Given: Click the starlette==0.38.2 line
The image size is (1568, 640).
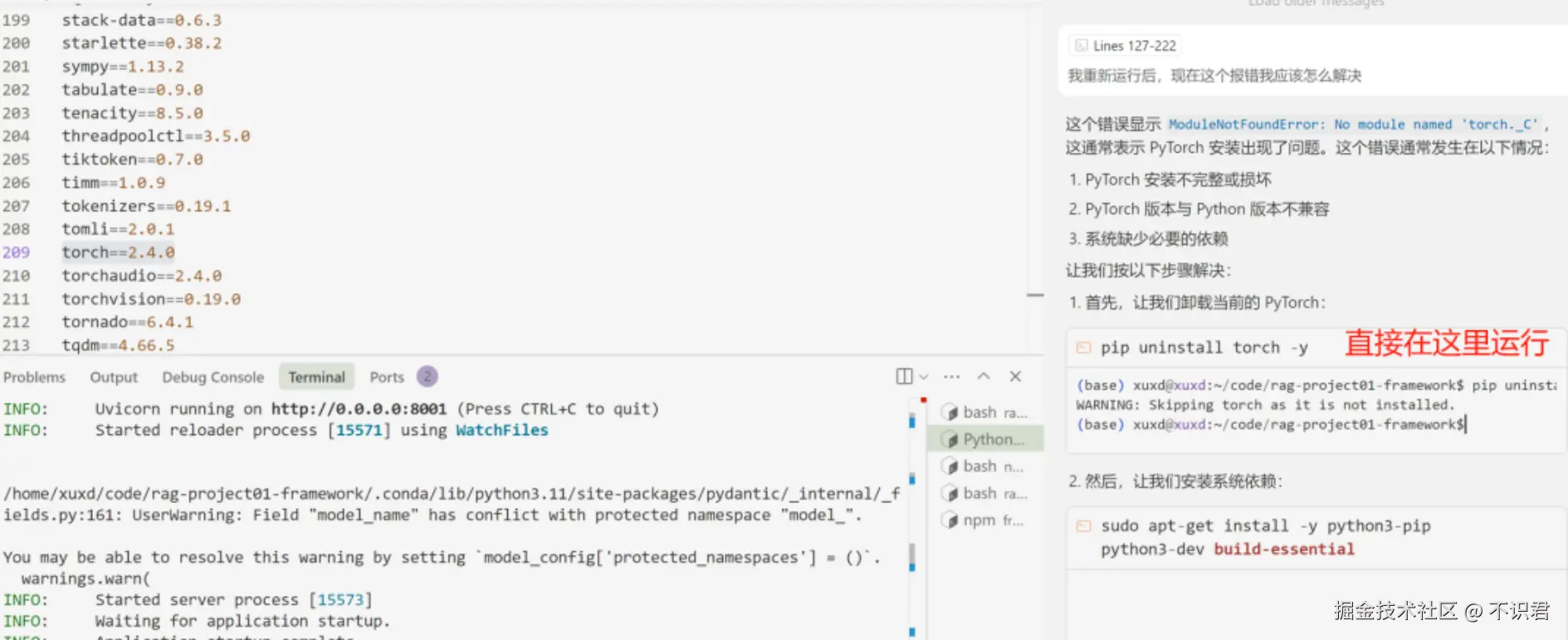Looking at the screenshot, I should click(142, 43).
